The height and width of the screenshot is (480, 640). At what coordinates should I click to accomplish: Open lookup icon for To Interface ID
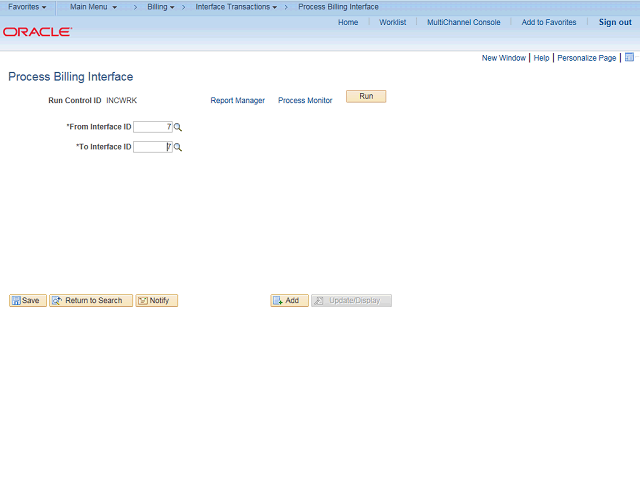point(178,147)
